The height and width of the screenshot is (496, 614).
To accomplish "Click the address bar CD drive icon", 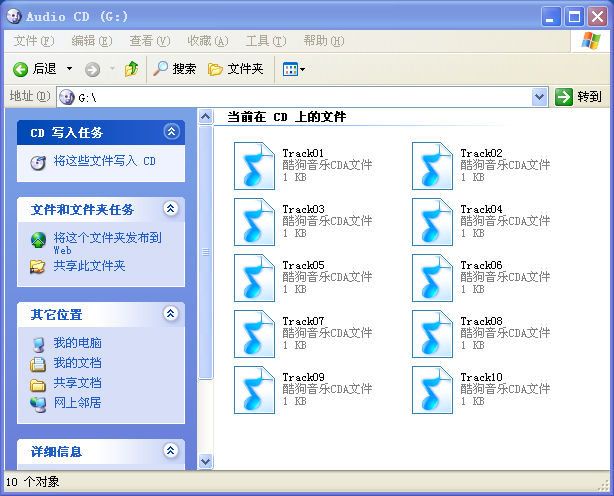I will coord(67,97).
